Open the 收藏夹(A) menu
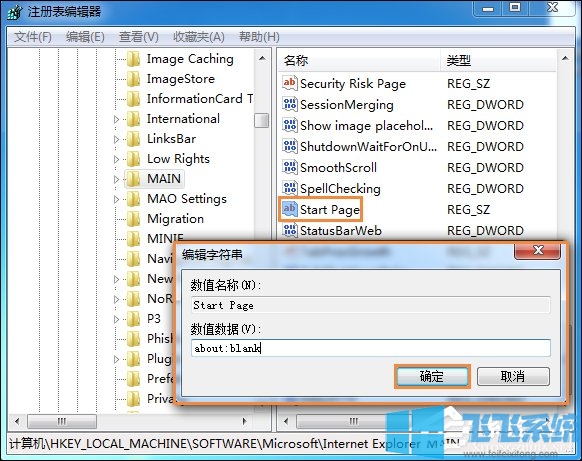 coord(199,37)
